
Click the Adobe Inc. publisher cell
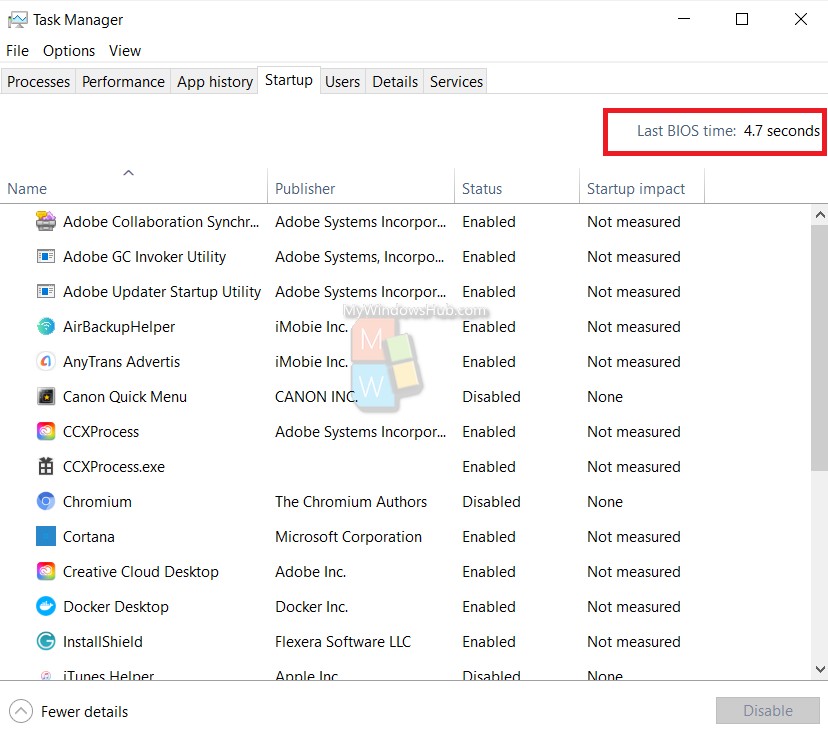coord(310,572)
